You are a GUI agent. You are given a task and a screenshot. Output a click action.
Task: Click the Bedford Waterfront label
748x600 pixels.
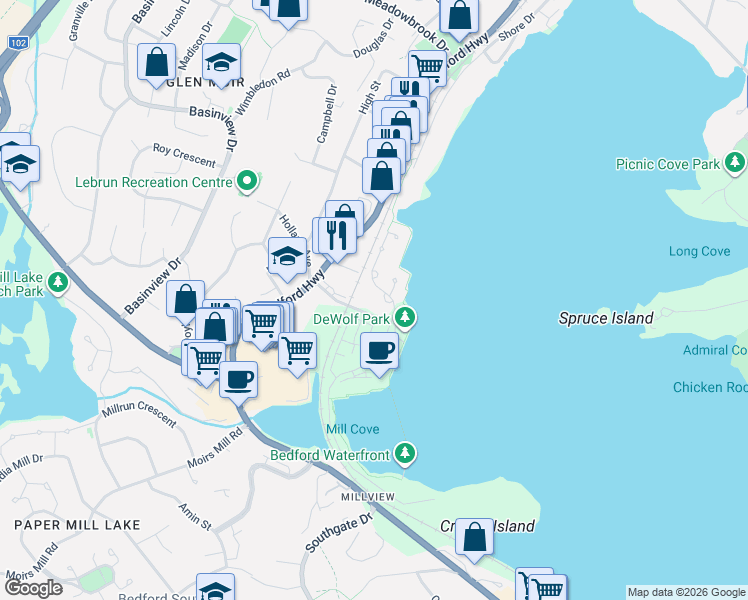pyautogui.click(x=330, y=455)
